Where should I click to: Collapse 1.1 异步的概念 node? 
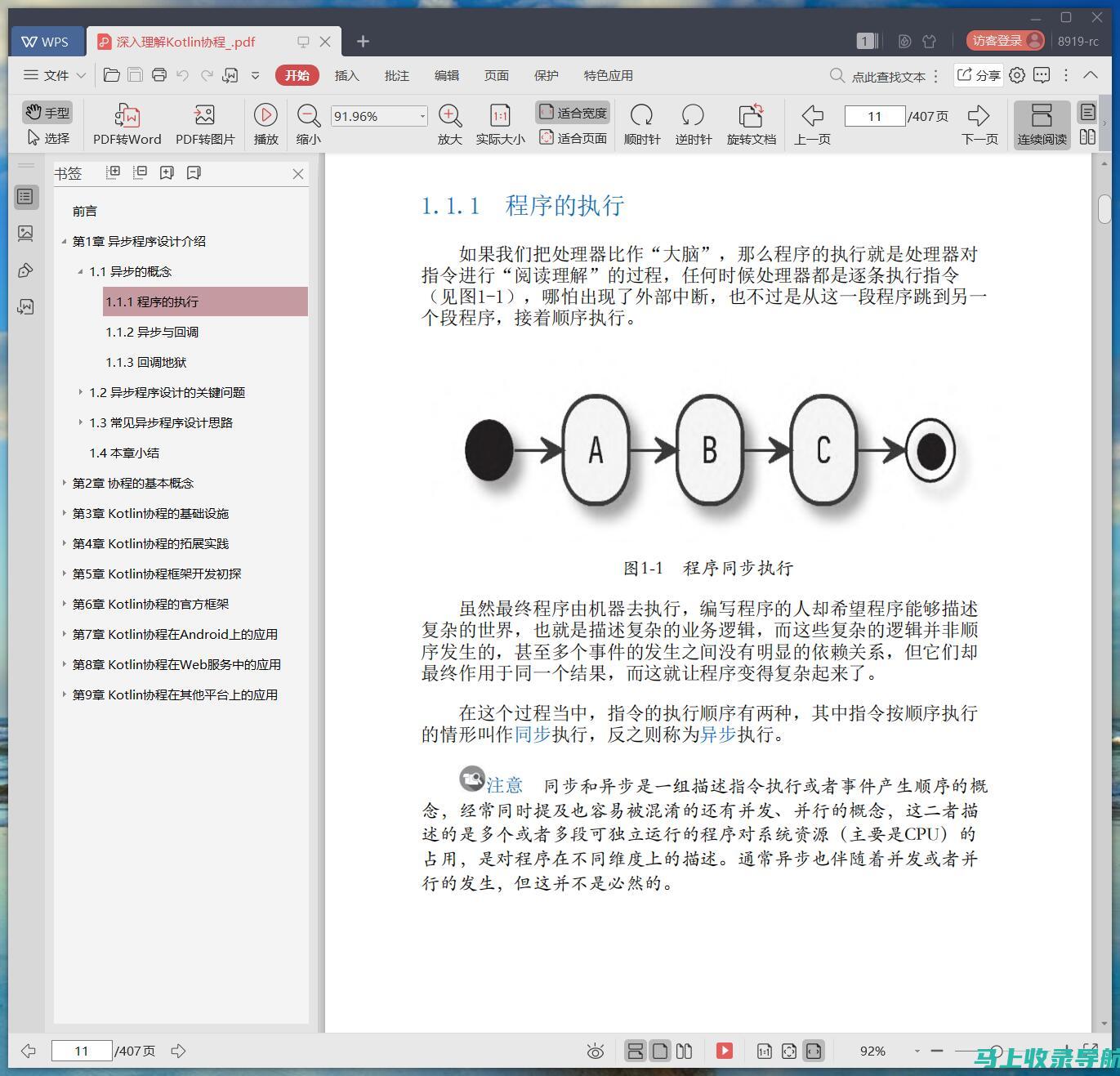[80, 271]
